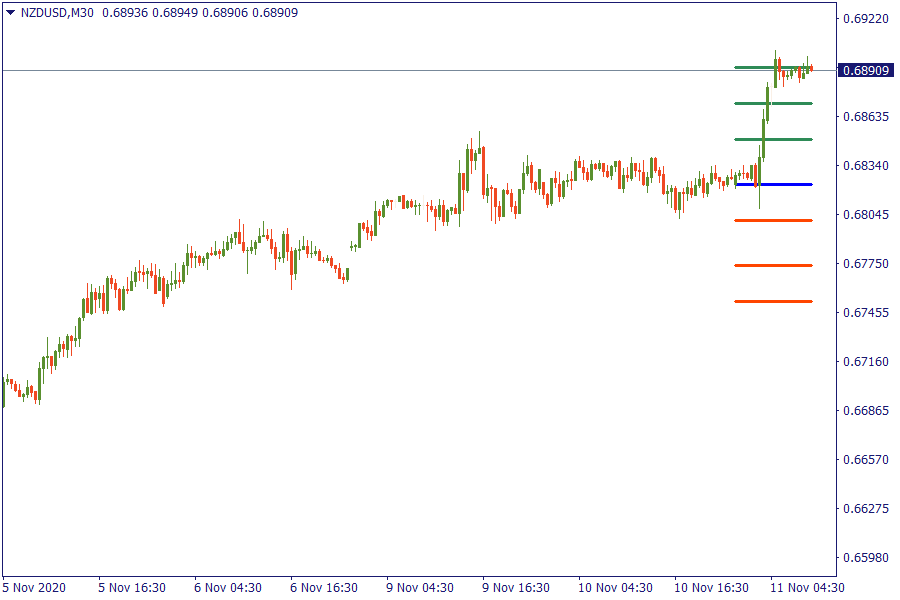Click the 0.69220 price axis label

(865, 19)
